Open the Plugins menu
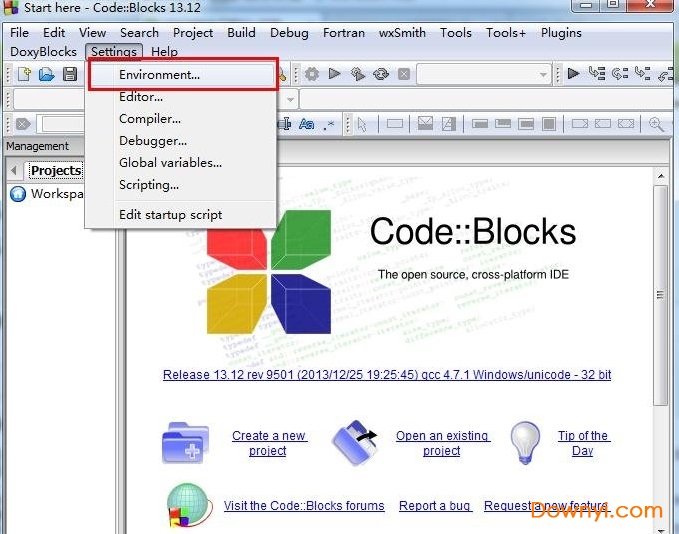 561,33
